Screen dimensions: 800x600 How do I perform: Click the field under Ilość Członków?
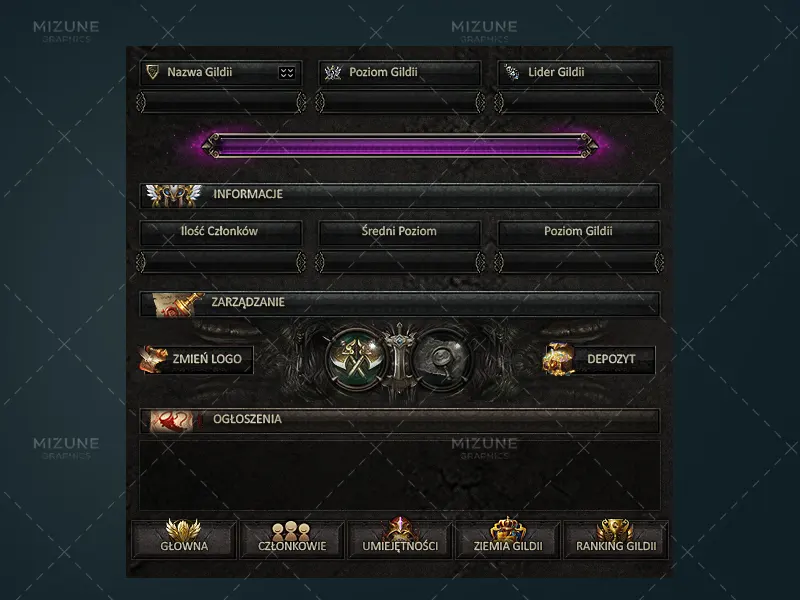coord(221,262)
